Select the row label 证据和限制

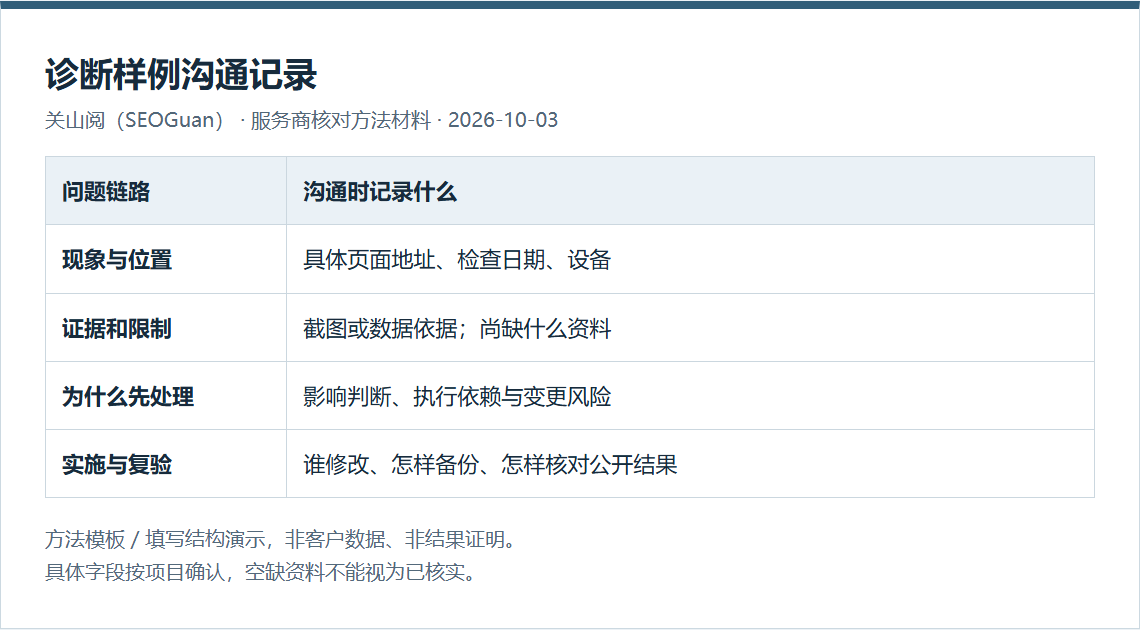117,328
